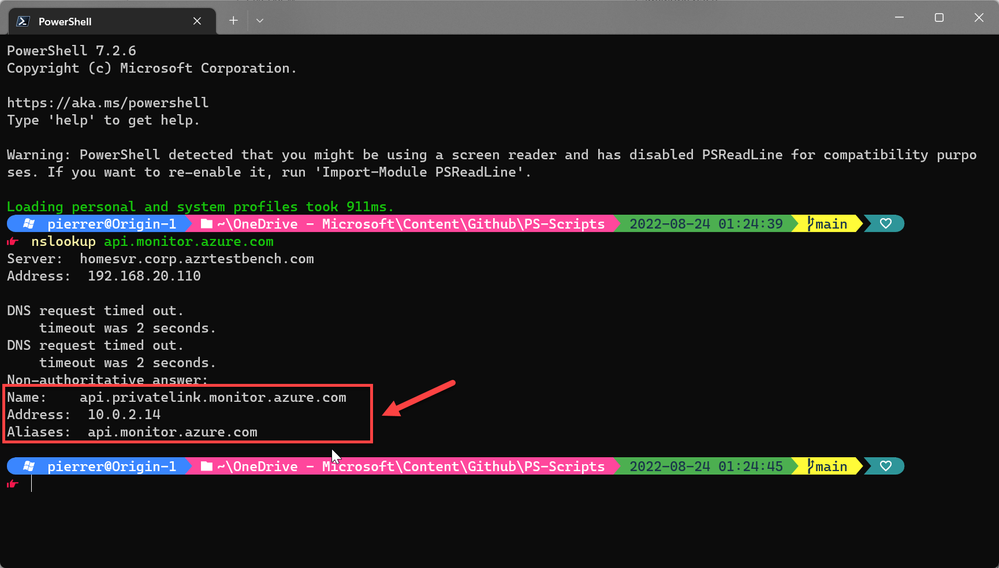Screen dimensions: 999x568
Task: Click the folder icon in the last prompt path
Action: [206, 466]
